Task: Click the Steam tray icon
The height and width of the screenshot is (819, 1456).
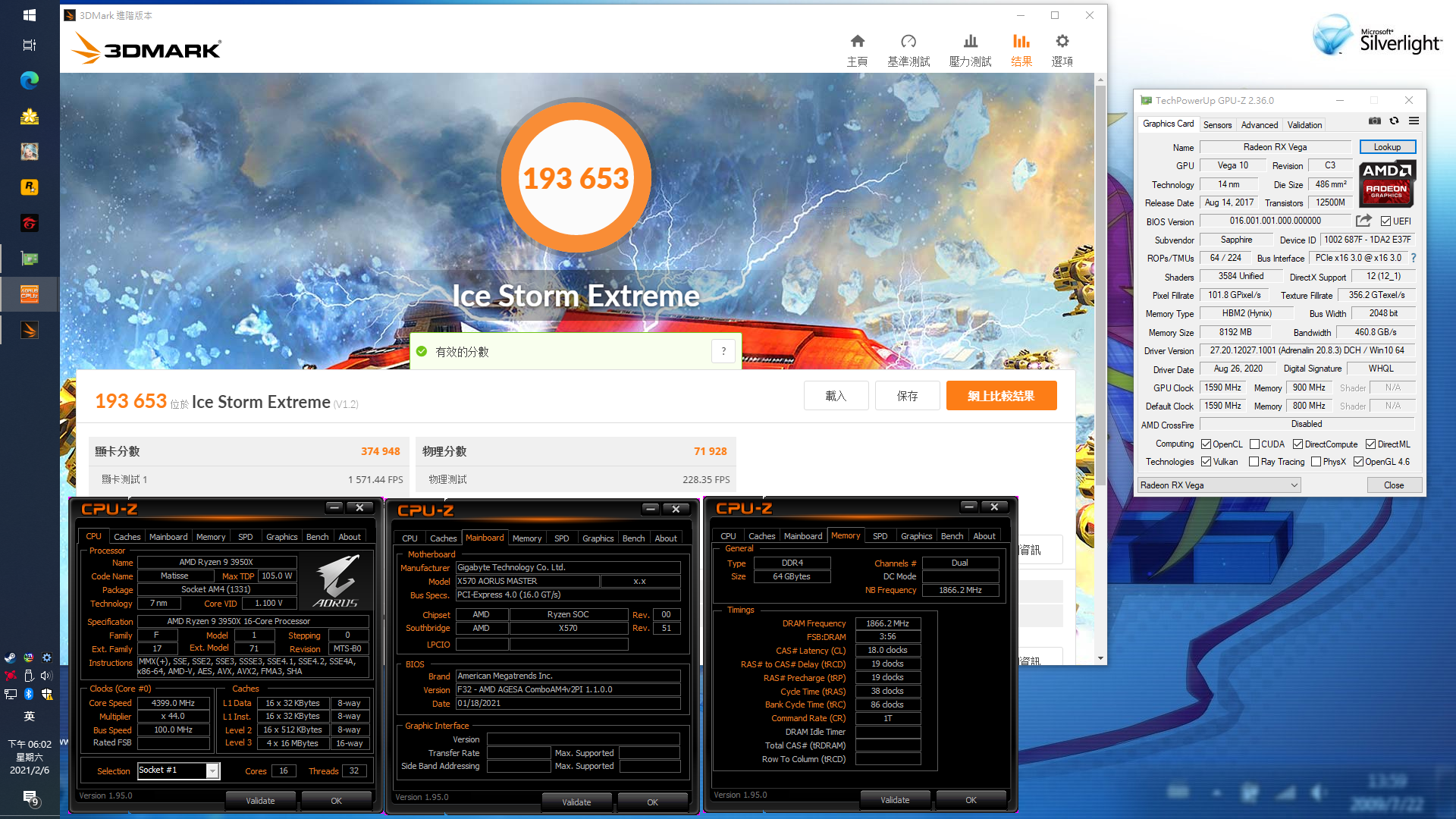Action: [x=11, y=657]
